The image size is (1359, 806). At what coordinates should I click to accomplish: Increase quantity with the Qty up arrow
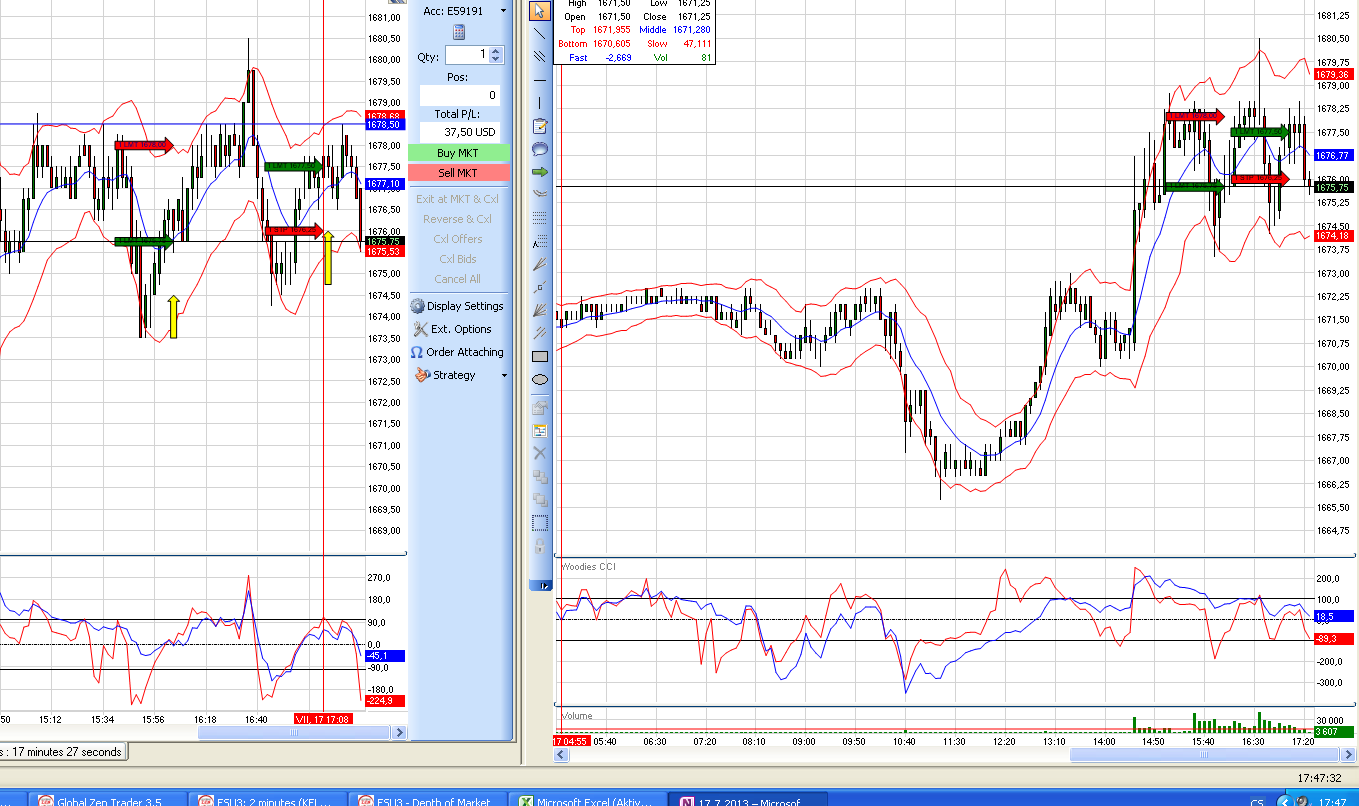(497, 51)
